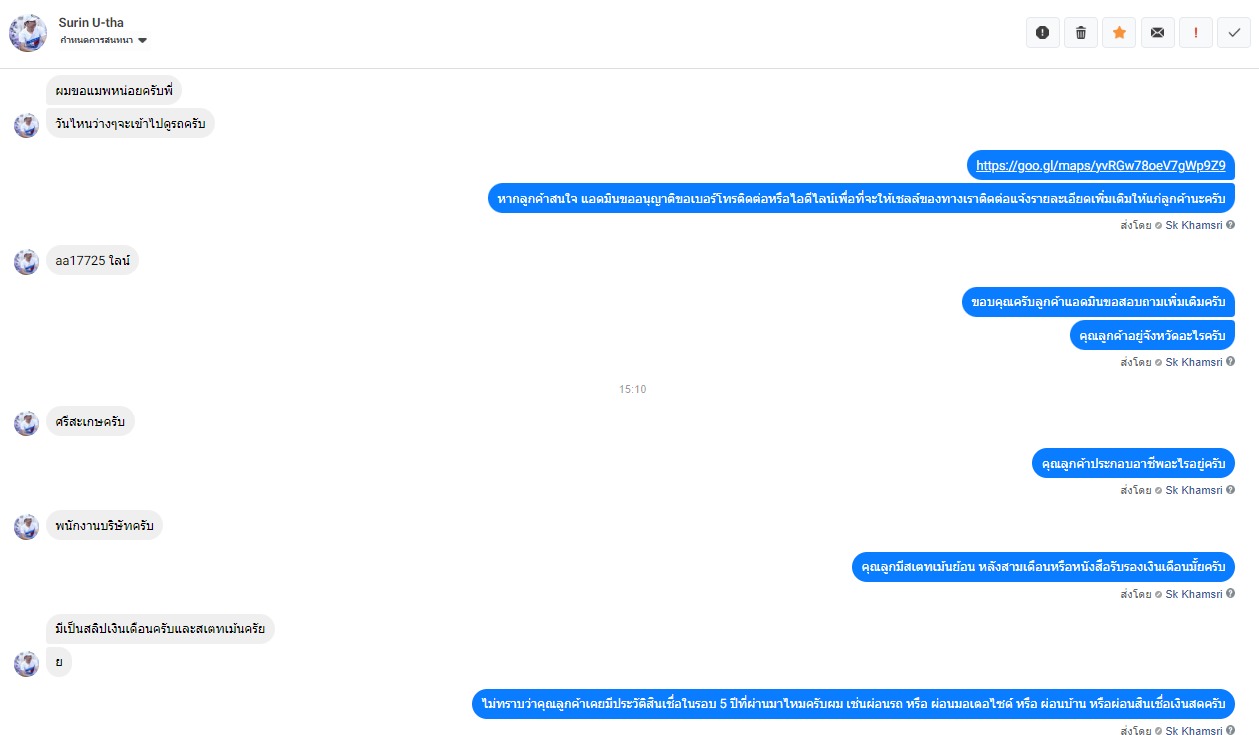The height and width of the screenshot is (735, 1259).
Task: Select the ผมขอแมพหน่อยครับพี่ message bubble
Action: point(114,91)
